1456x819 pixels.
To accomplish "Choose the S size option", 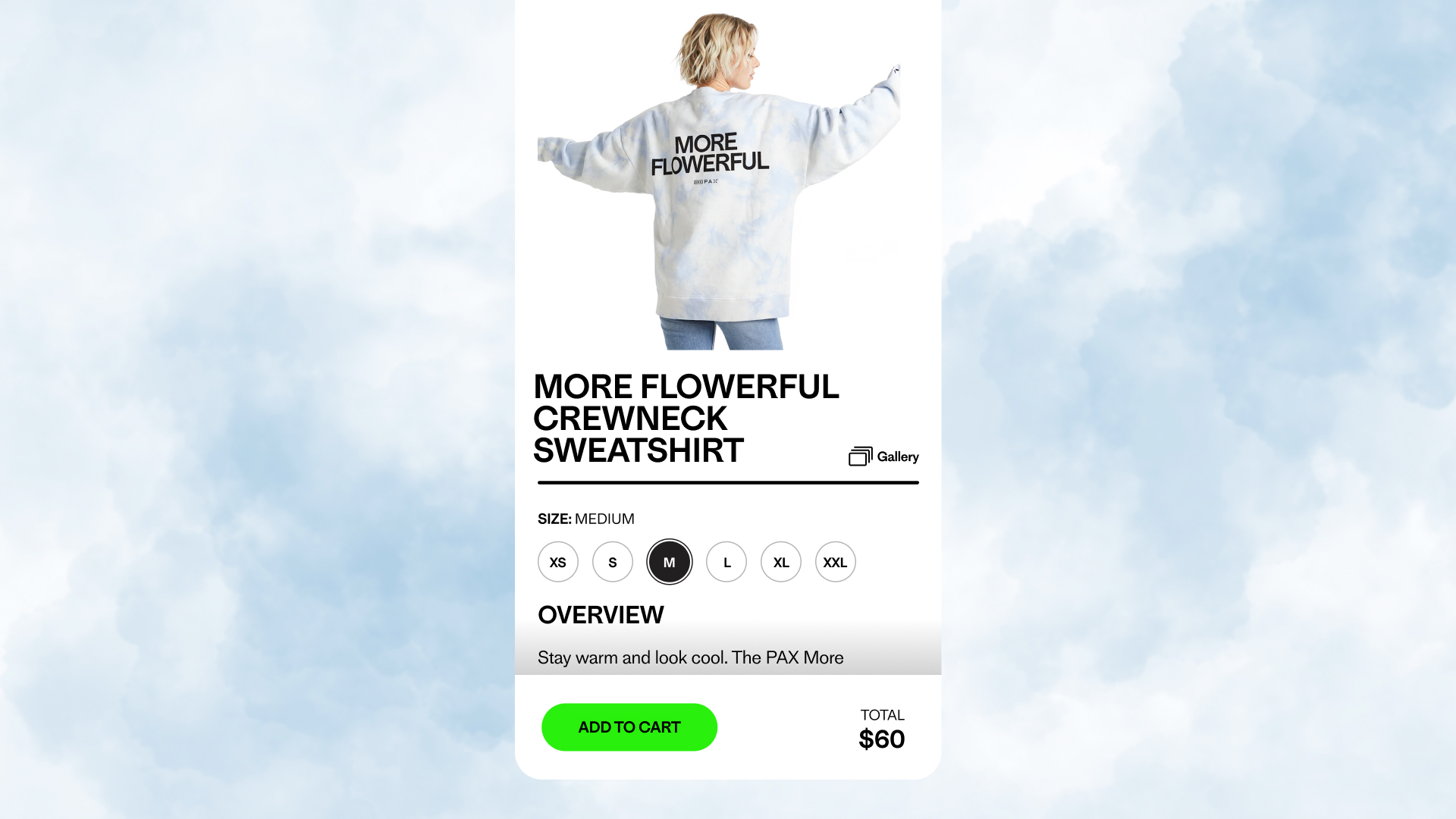I will pyautogui.click(x=613, y=562).
